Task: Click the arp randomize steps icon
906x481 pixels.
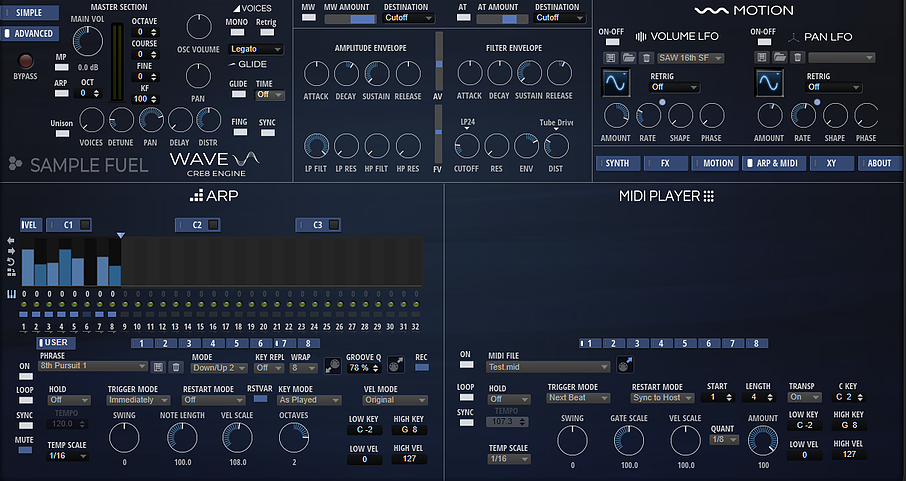Action: 10,272
